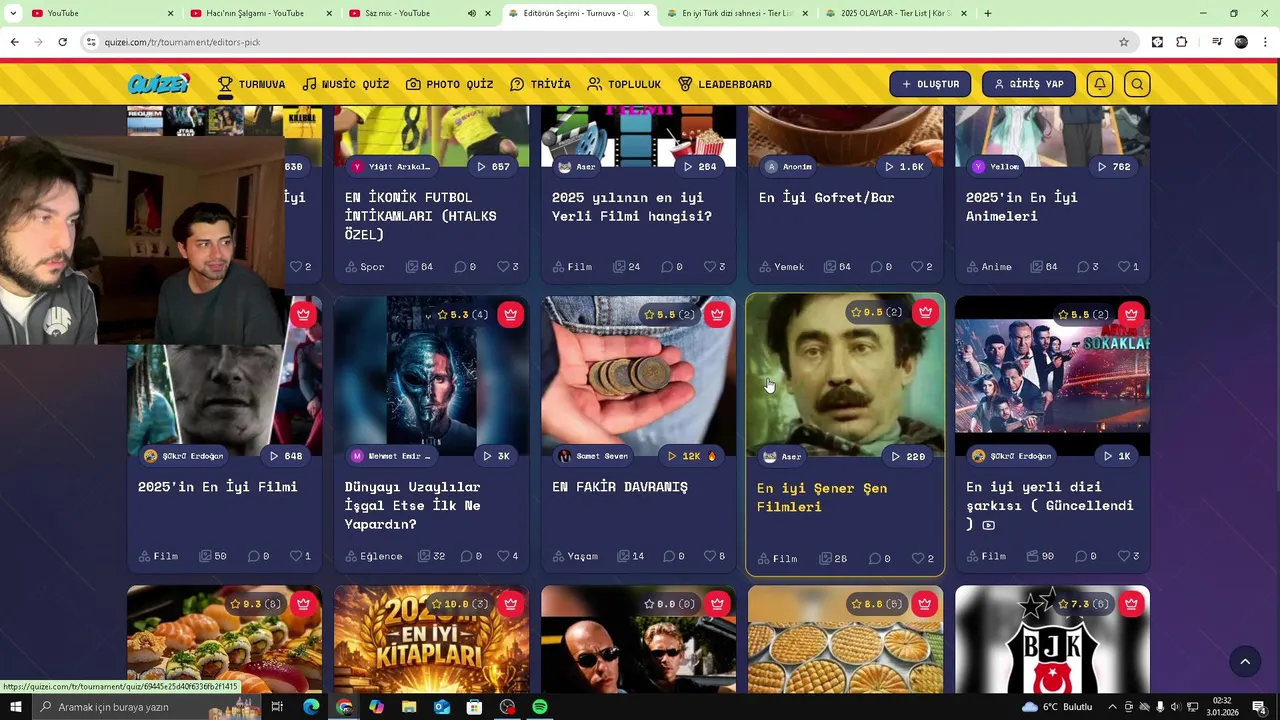Open the Leaderboard menu item
Screen dimensions: 1280x720
coord(725,84)
